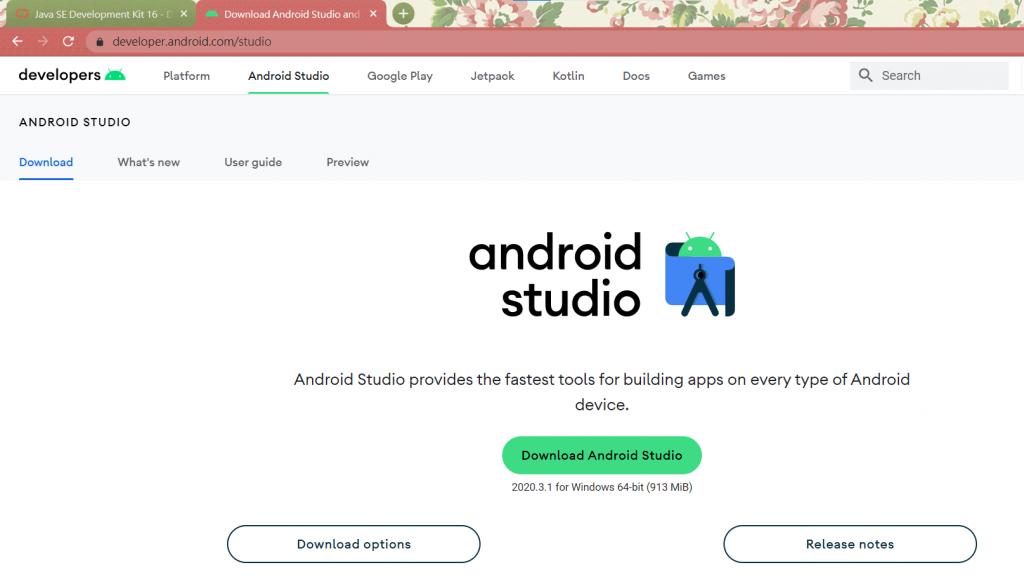Click the ANDROID STUDIO section heading
Image resolution: width=1024 pixels, height=584 pixels.
click(x=74, y=122)
